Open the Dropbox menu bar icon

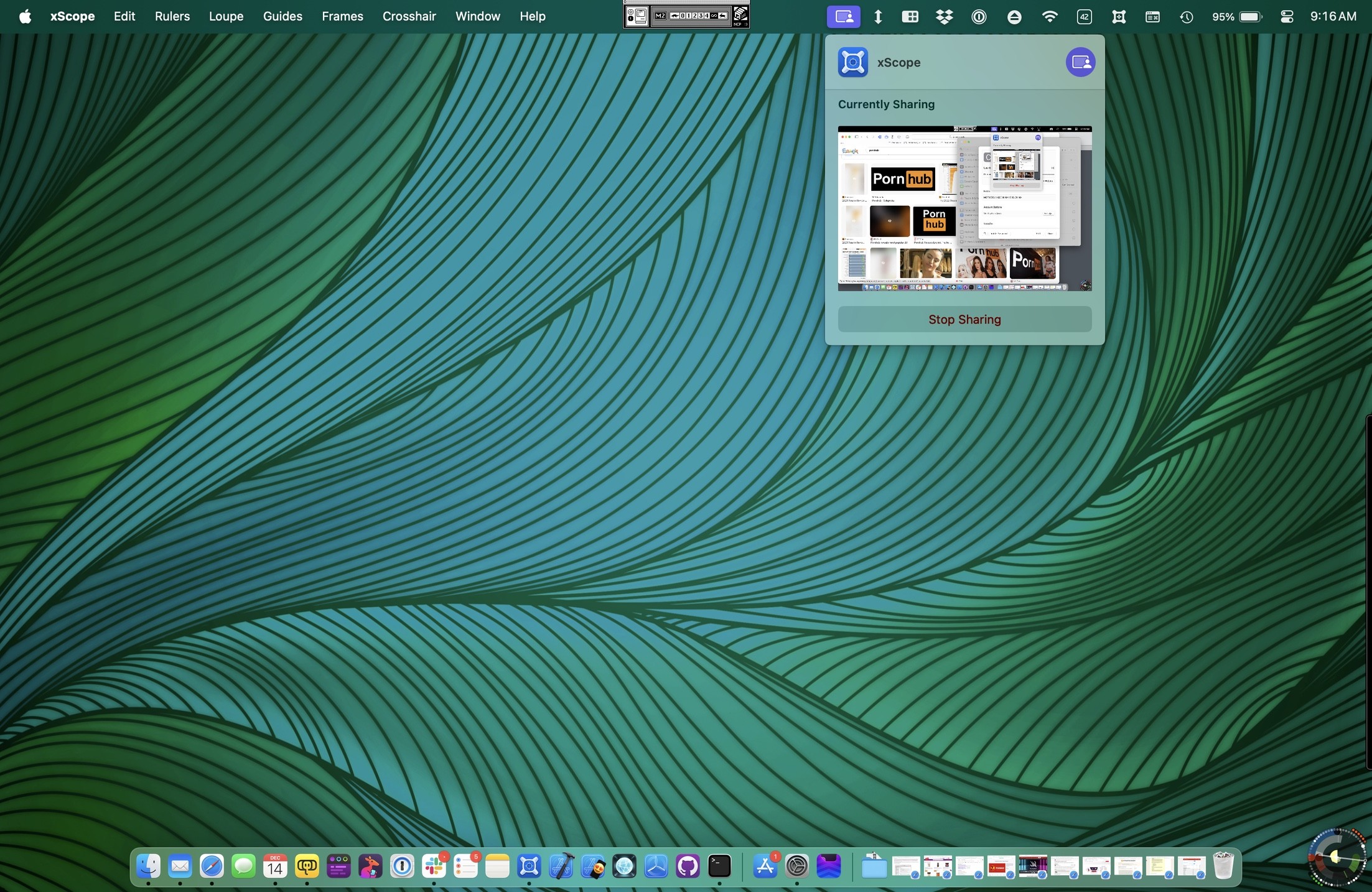tap(944, 17)
